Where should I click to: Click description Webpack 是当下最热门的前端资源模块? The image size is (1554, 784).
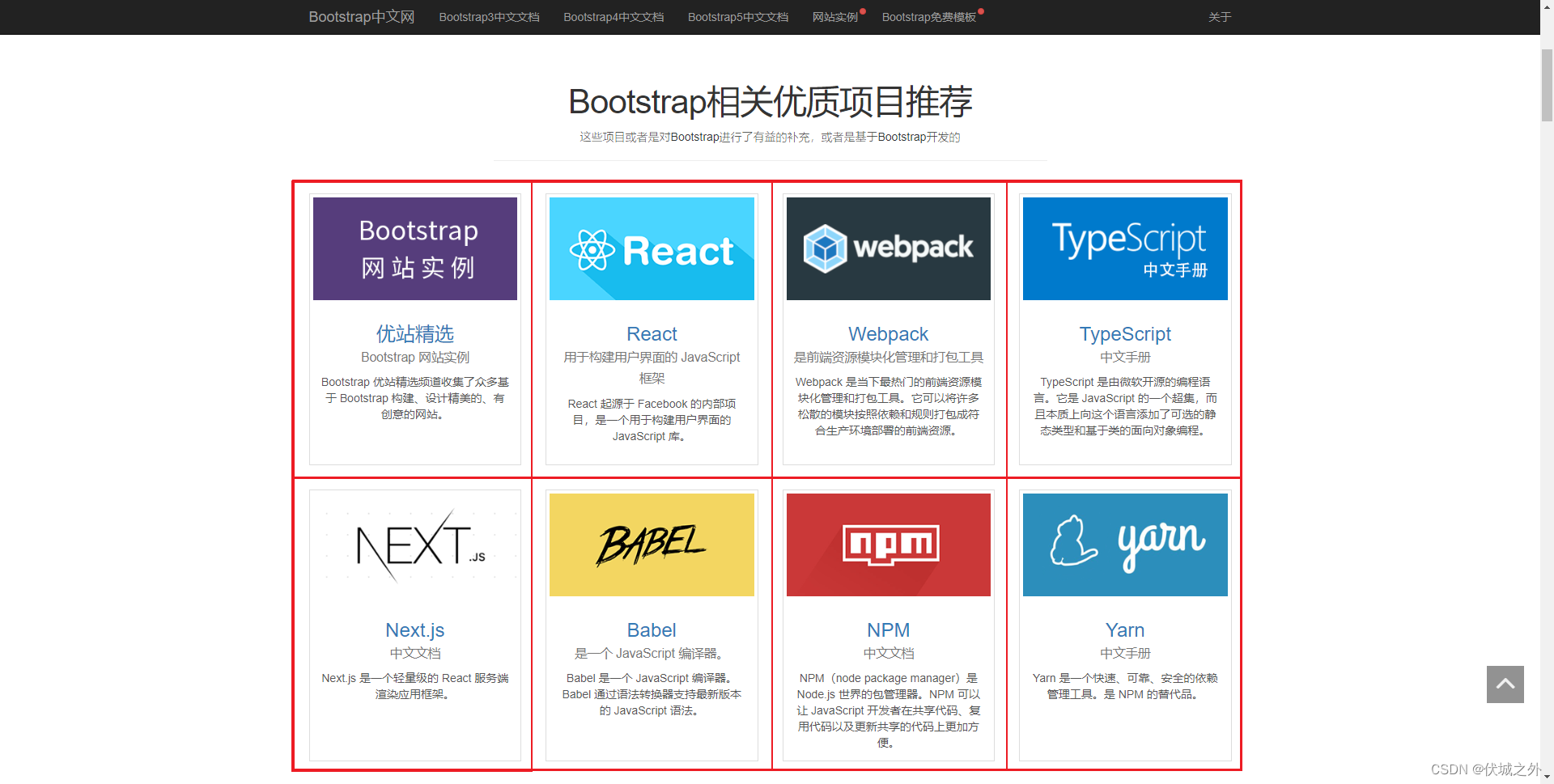tap(889, 406)
